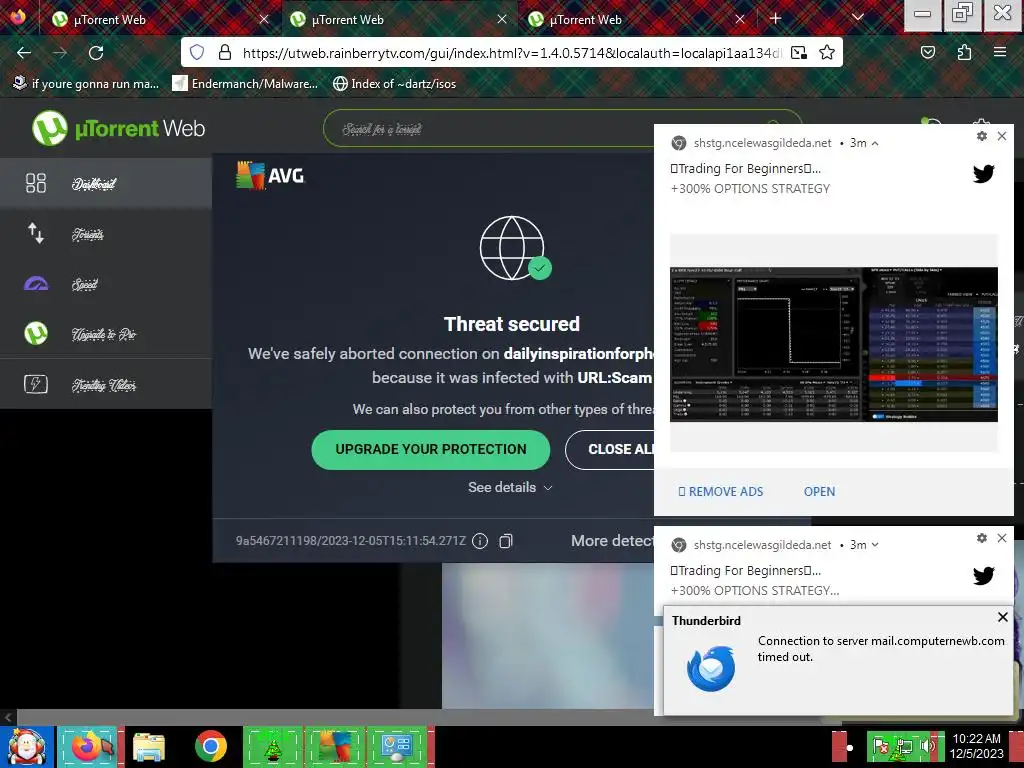The width and height of the screenshot is (1024, 768).
Task: Open the Firefox hamburger menu
Action: coord(1000,52)
